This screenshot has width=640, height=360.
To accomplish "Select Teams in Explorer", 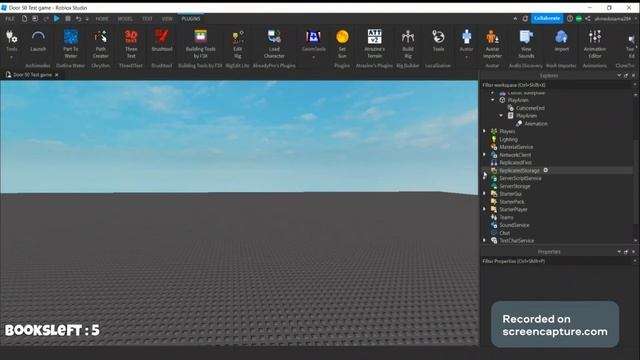I will pyautogui.click(x=506, y=217).
